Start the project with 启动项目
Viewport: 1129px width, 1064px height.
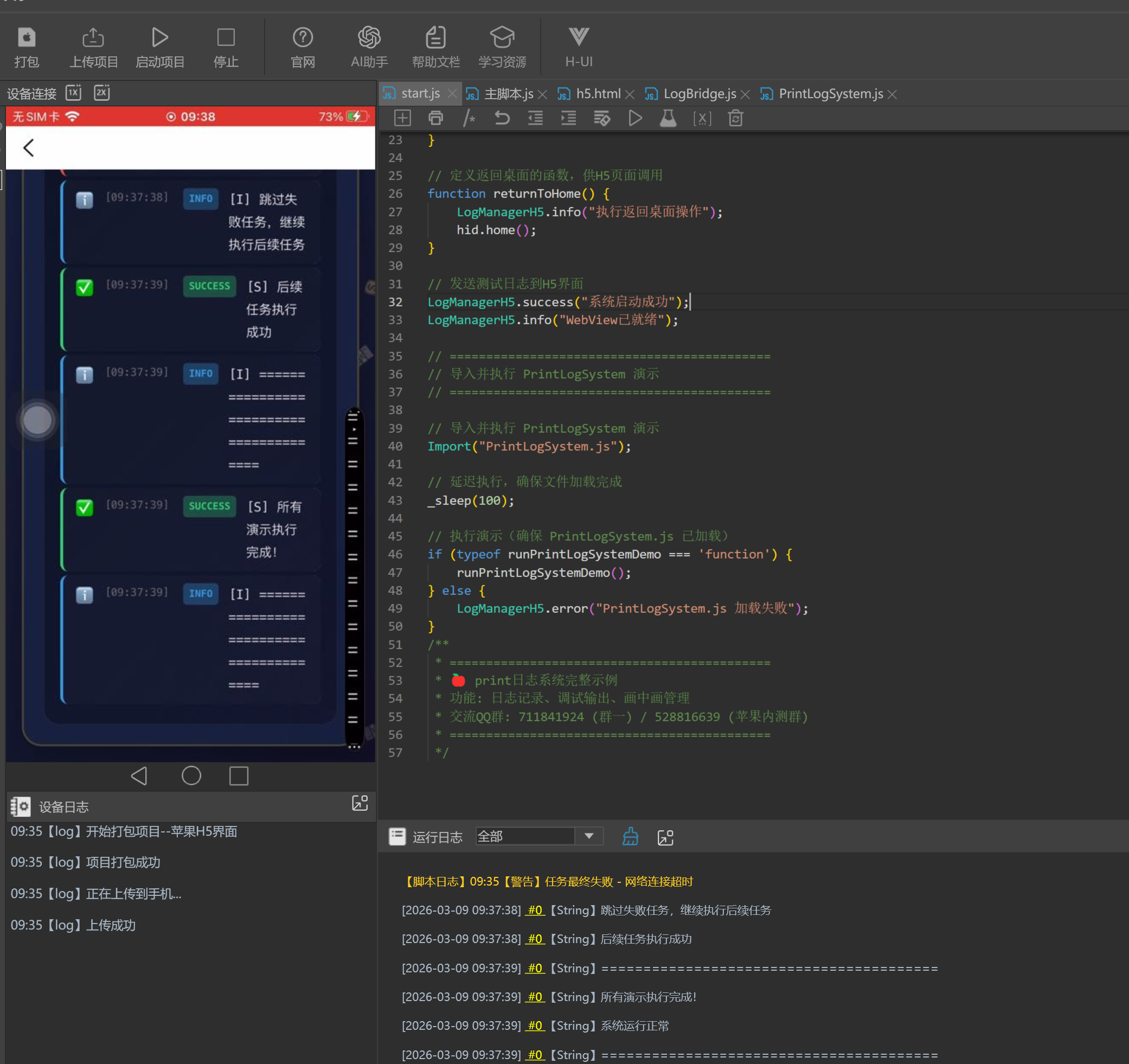pyautogui.click(x=159, y=38)
